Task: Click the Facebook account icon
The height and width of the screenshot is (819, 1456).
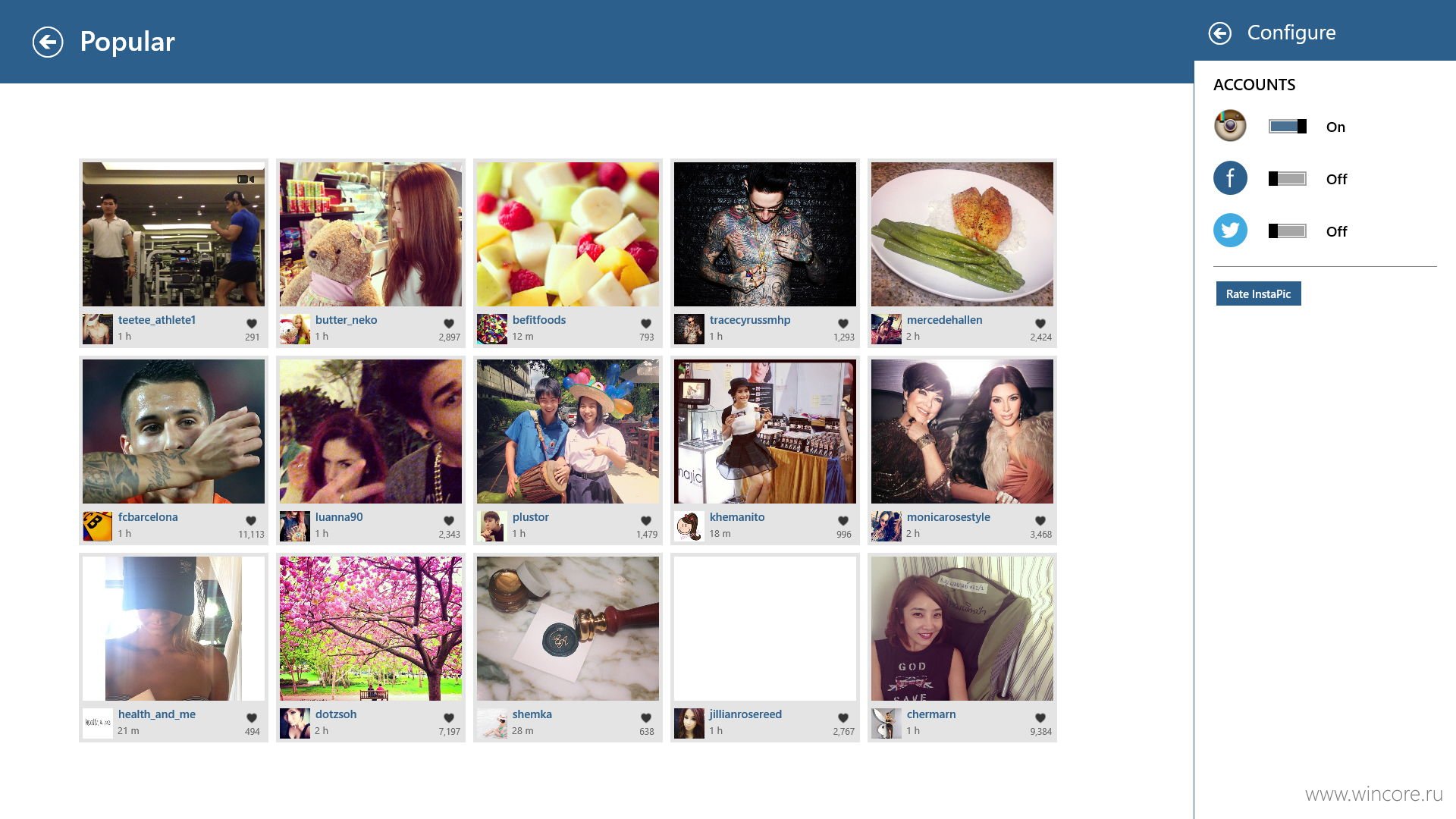Action: point(1230,178)
